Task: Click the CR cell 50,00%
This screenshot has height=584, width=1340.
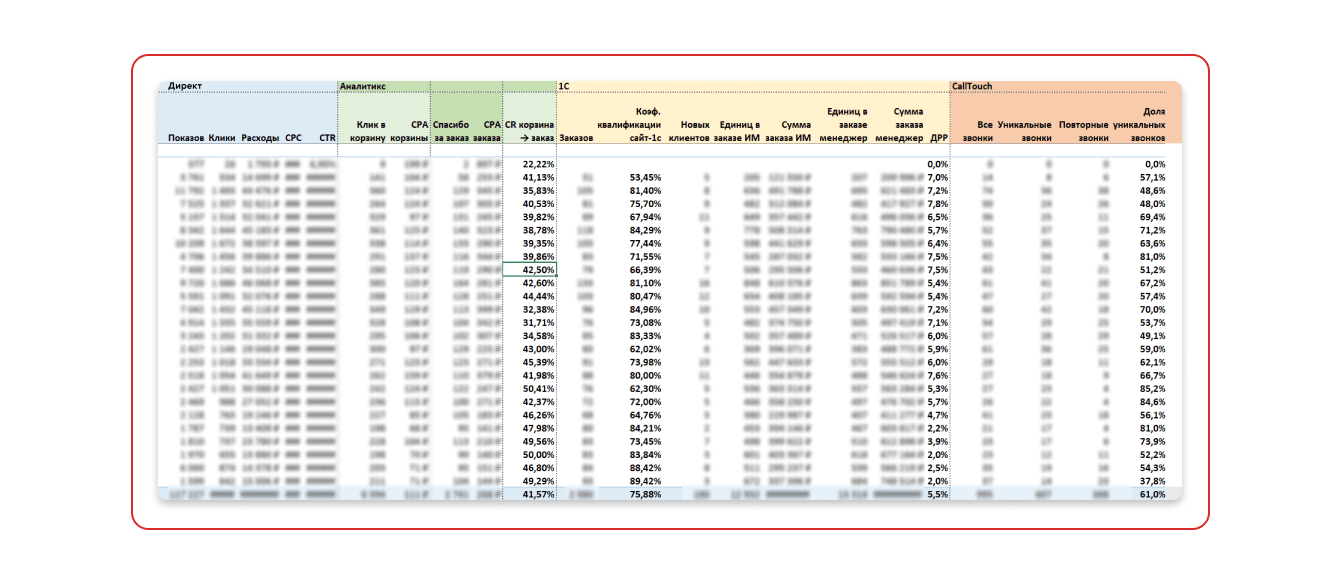Action: [538, 454]
